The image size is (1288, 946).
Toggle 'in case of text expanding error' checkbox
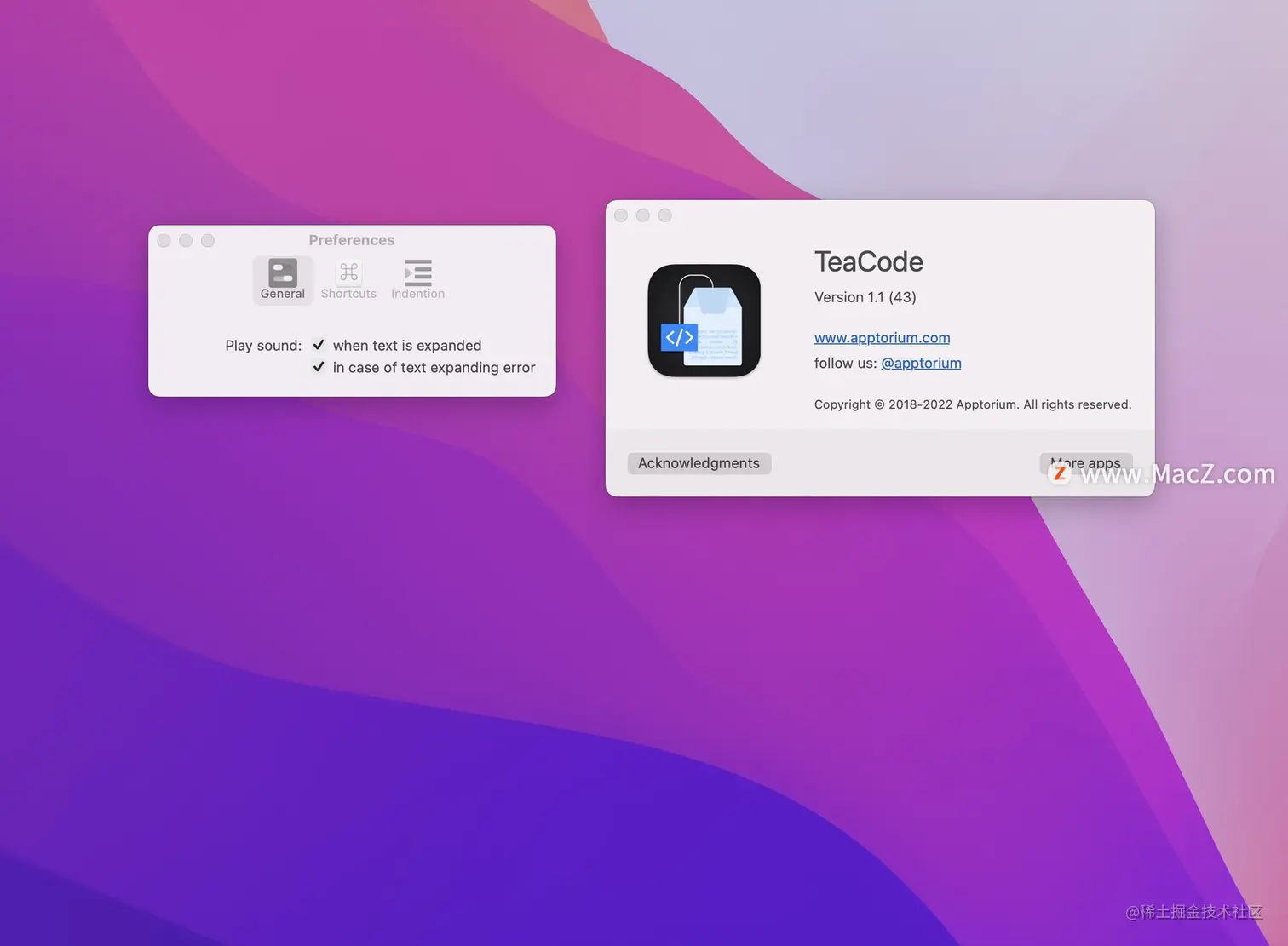coord(319,367)
